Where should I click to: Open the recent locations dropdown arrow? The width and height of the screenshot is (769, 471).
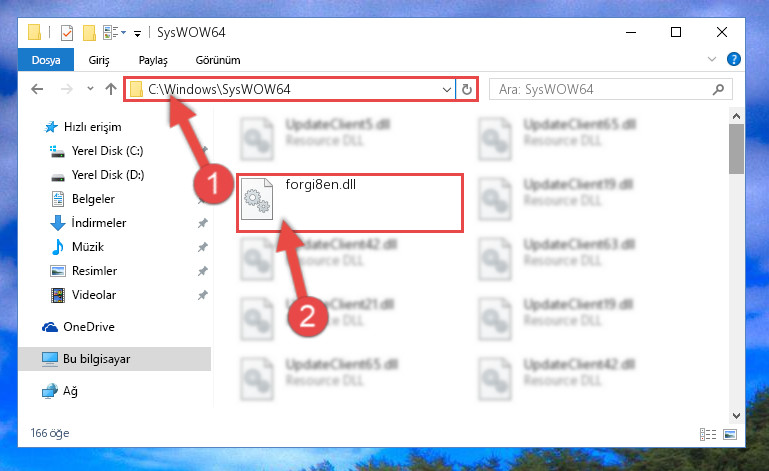click(90, 89)
